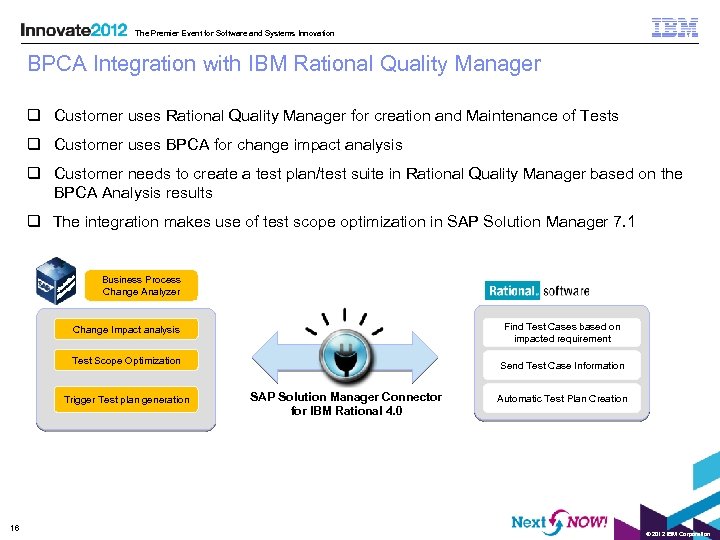
Task: Click 'SAP Solution Manager Connector for IBM Rational 4.0' caption
Action: click(x=346, y=404)
